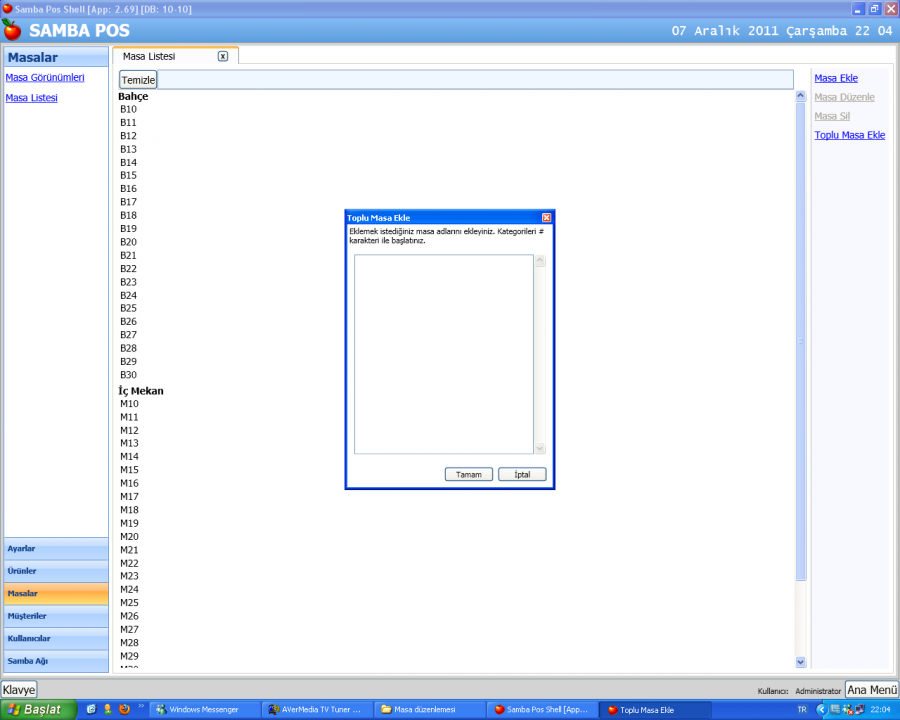Screen dimensions: 900x720
Task: Select table B20 in list
Action: [129, 242]
